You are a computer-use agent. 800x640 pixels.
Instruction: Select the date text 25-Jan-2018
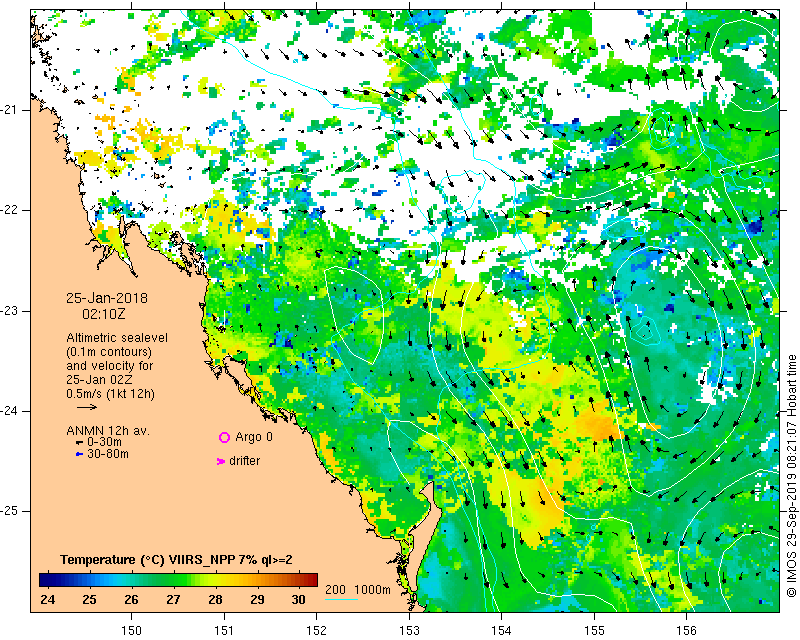point(107,298)
